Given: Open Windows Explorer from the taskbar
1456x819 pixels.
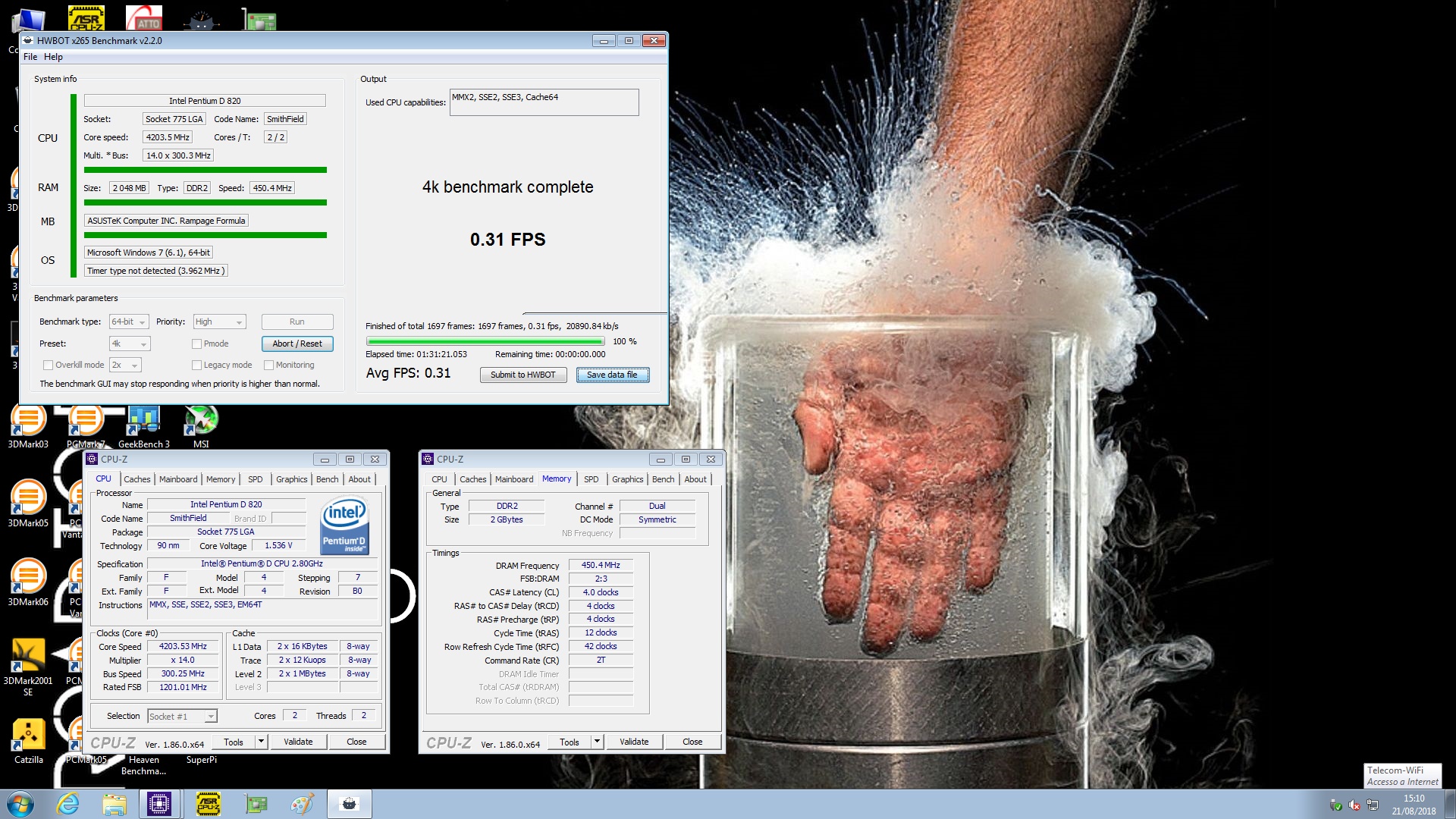Looking at the screenshot, I should 115,804.
